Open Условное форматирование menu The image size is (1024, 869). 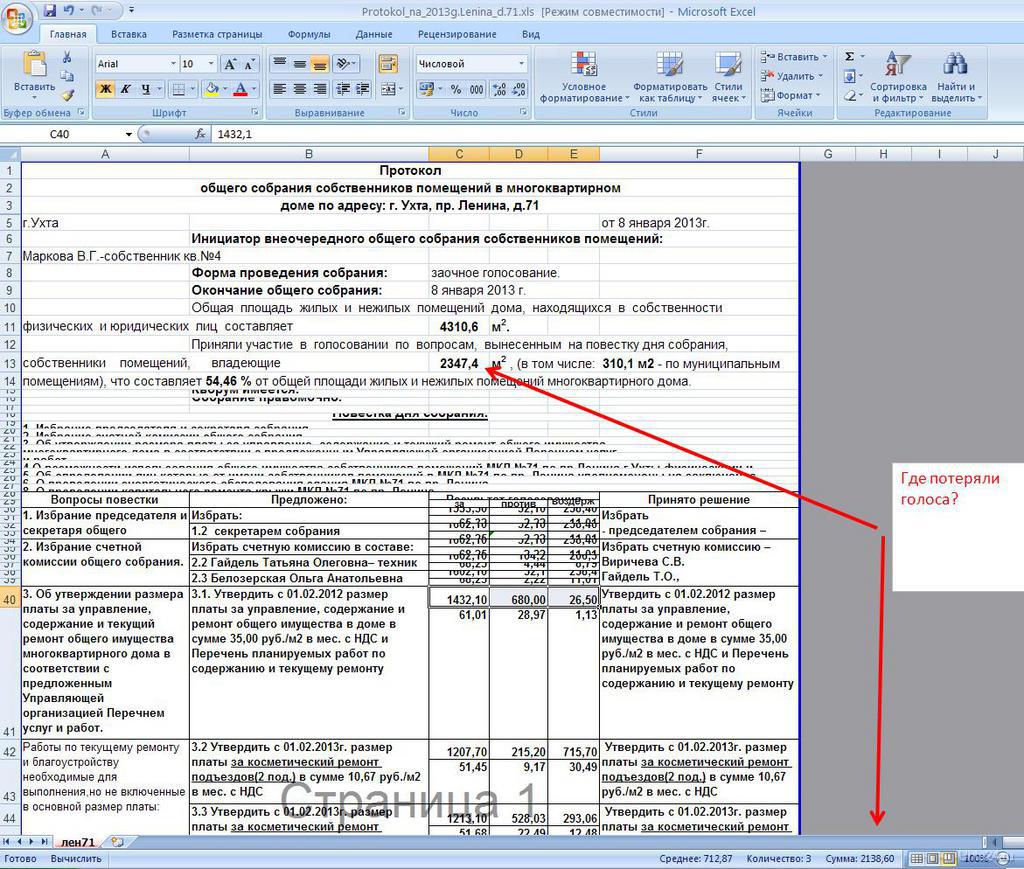point(584,77)
